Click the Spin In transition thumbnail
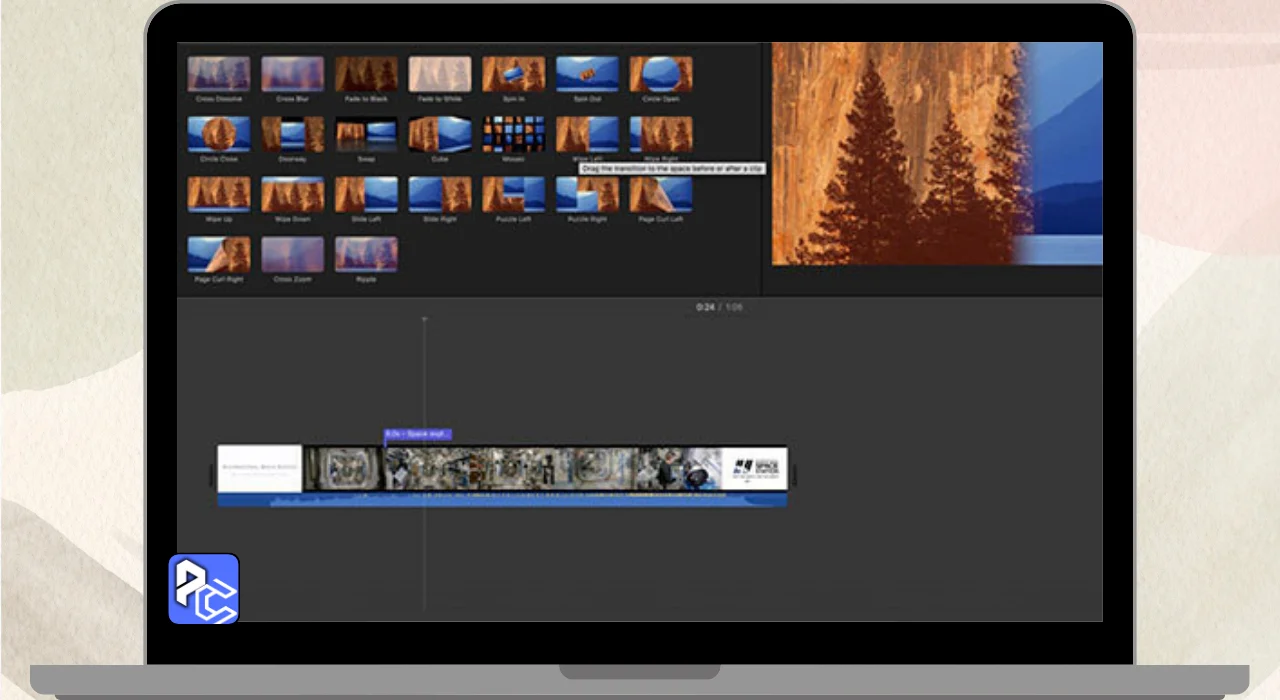This screenshot has height=700, width=1280. point(514,74)
